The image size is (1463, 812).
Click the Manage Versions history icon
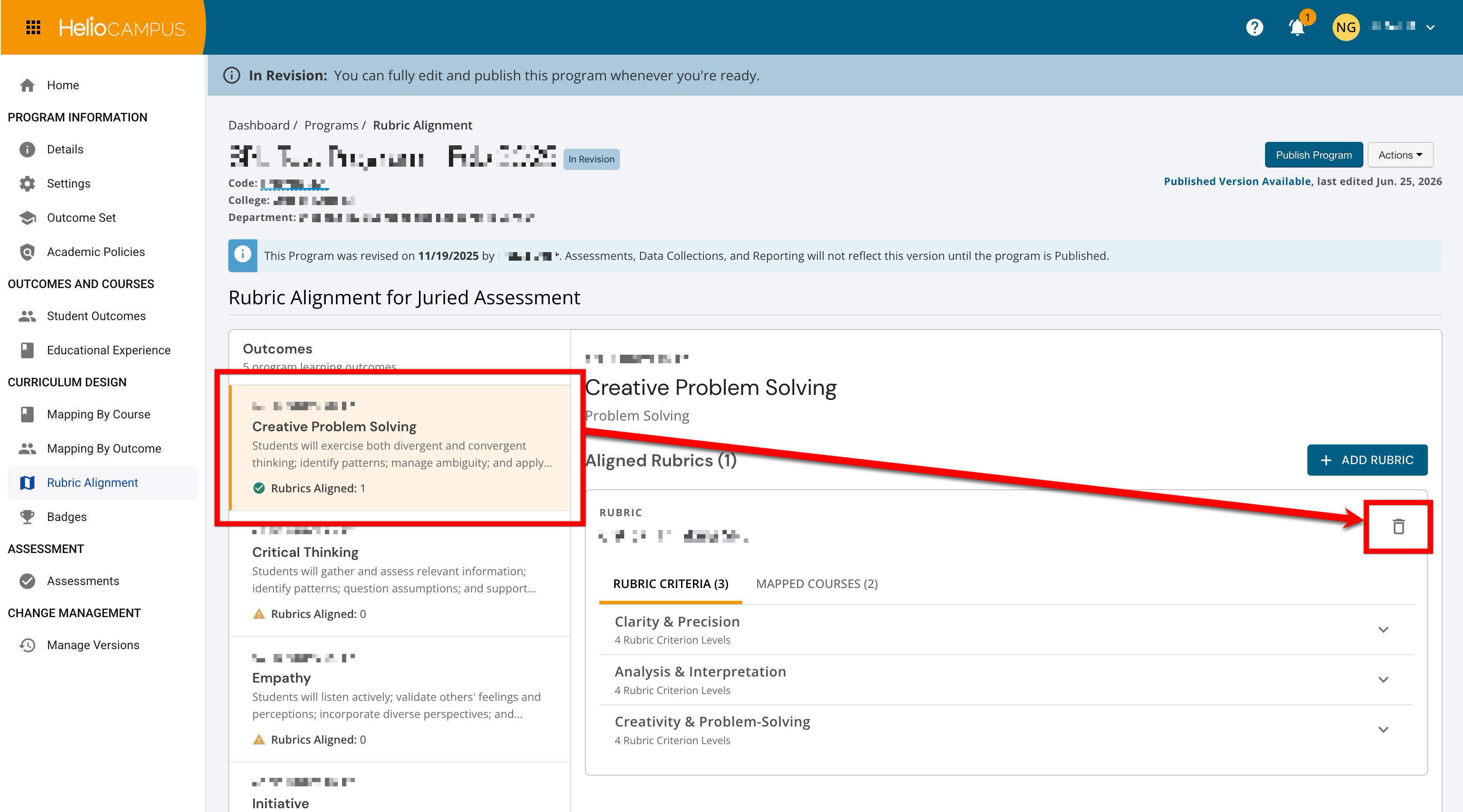[x=27, y=645]
